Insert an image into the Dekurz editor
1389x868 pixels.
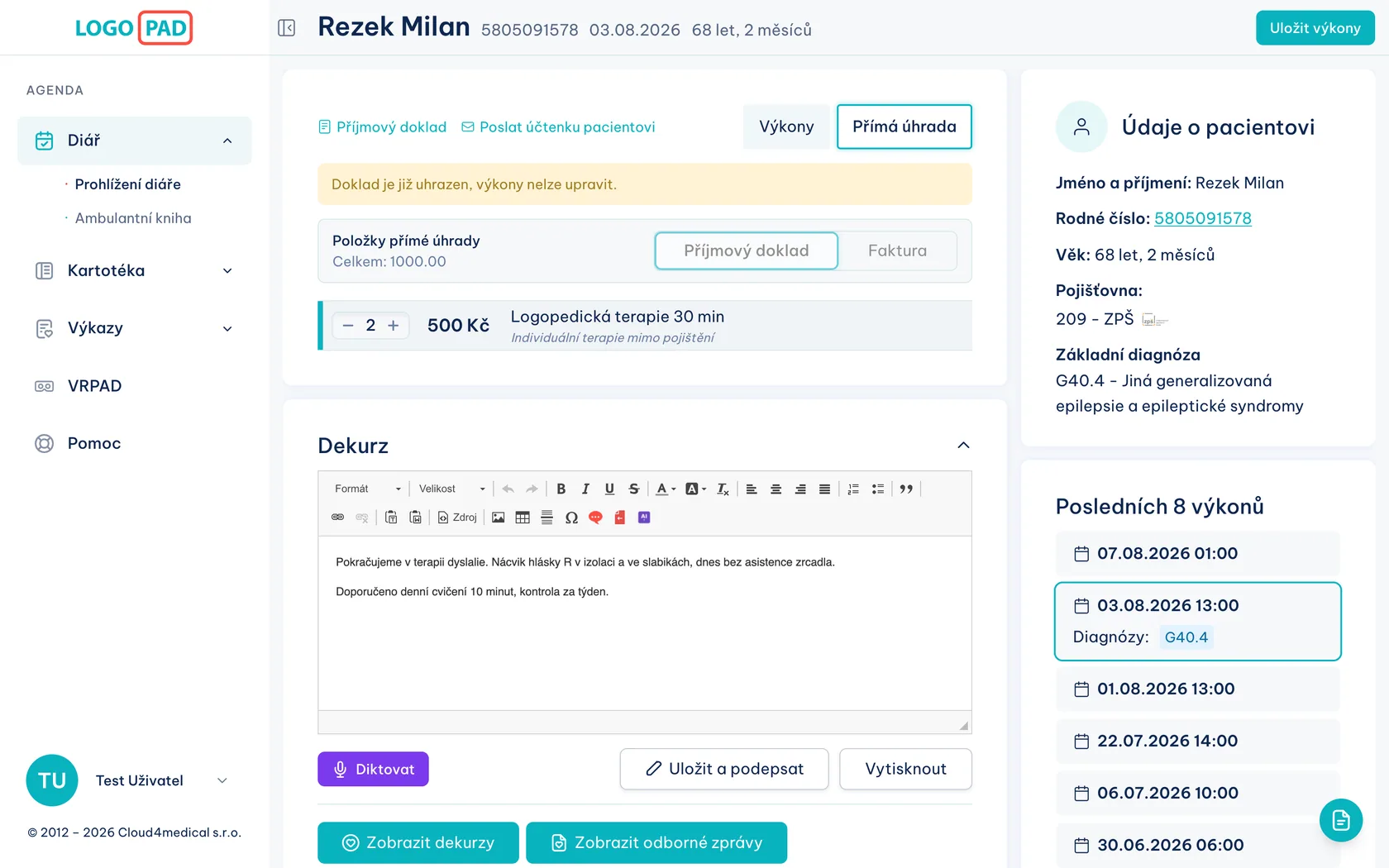point(498,517)
